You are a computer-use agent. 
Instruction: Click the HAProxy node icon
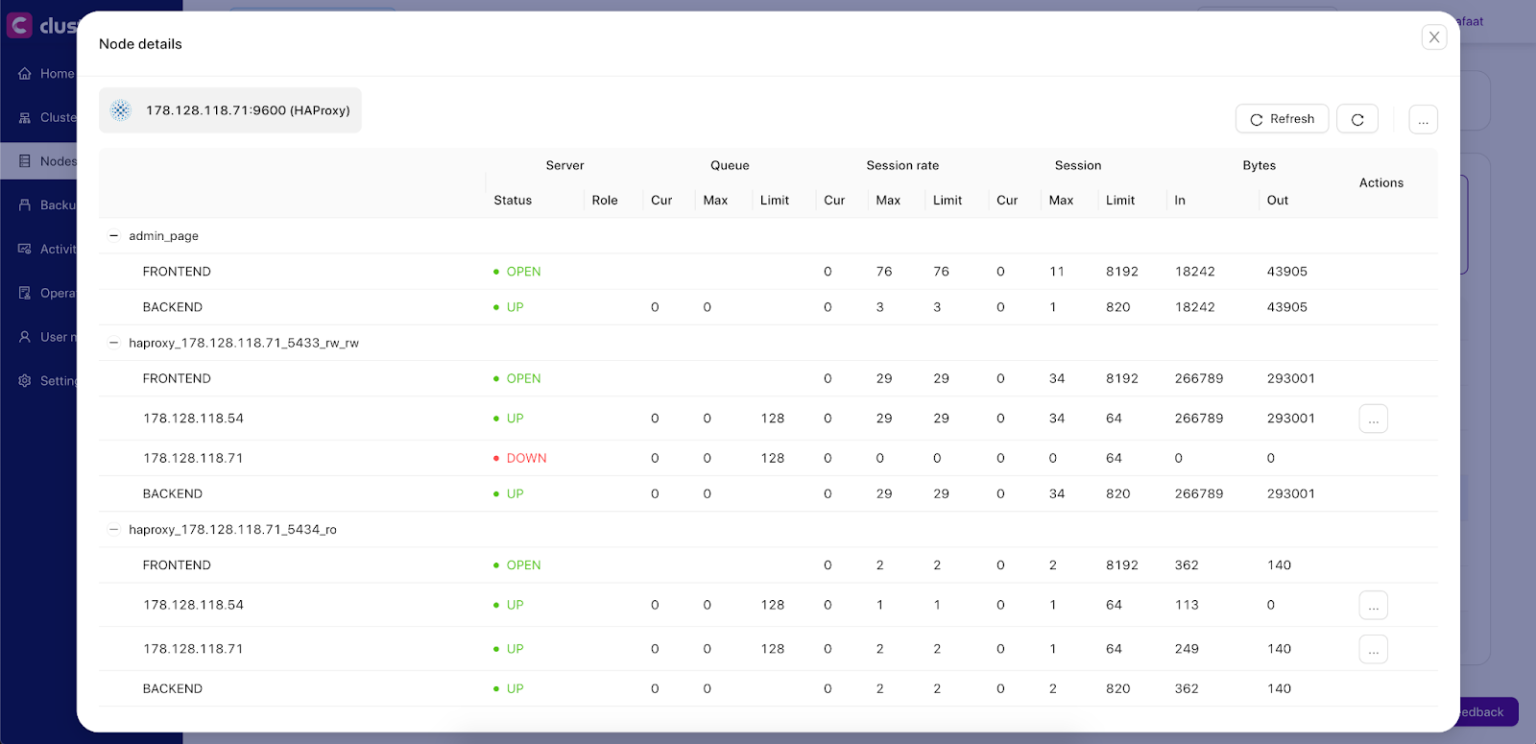tap(121, 110)
